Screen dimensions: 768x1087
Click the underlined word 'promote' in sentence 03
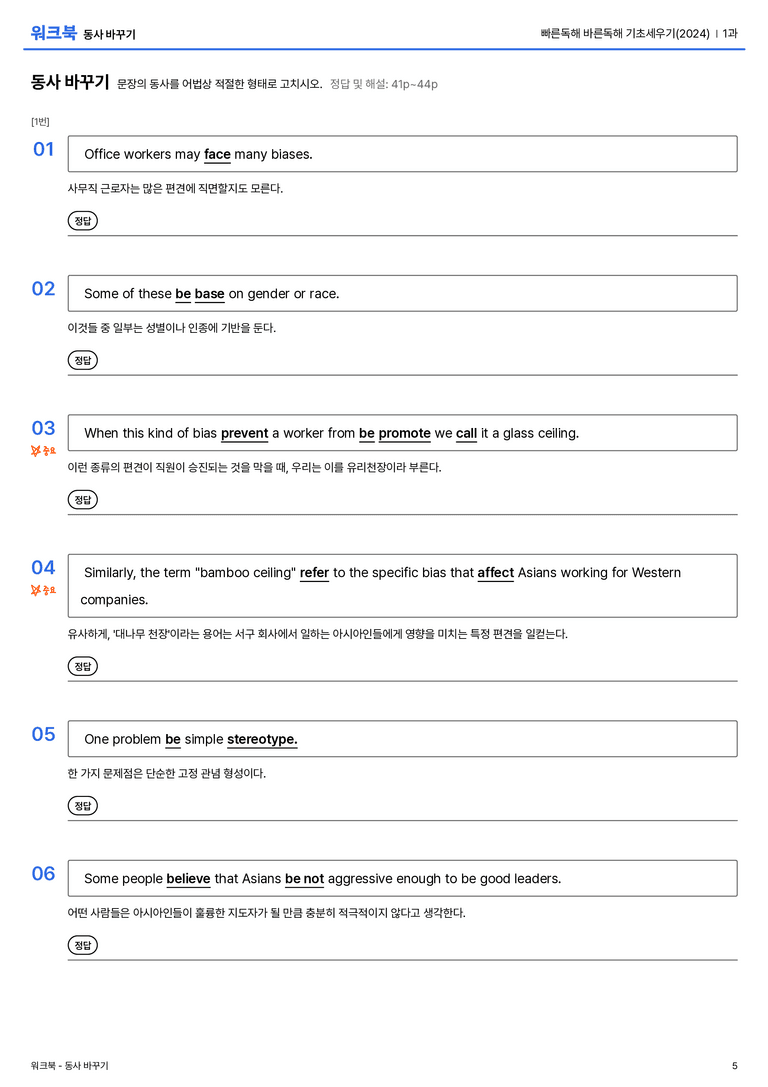click(x=405, y=433)
